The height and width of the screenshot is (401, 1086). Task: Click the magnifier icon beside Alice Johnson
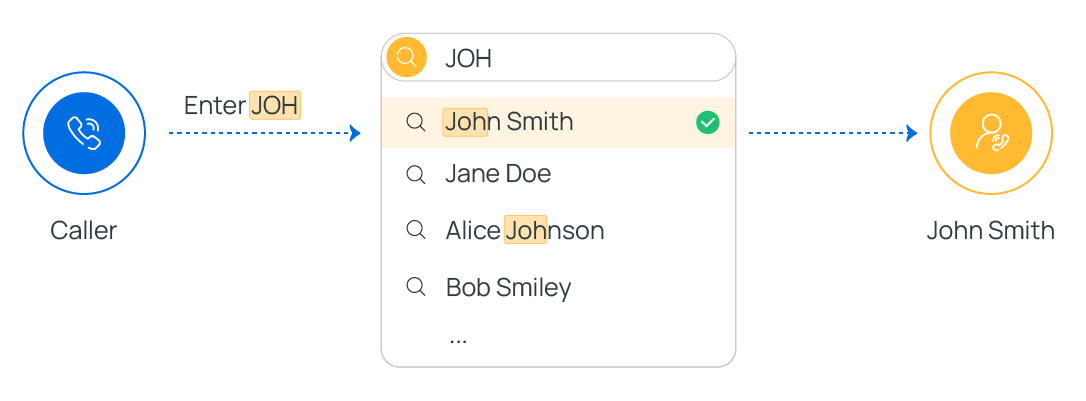[416, 230]
